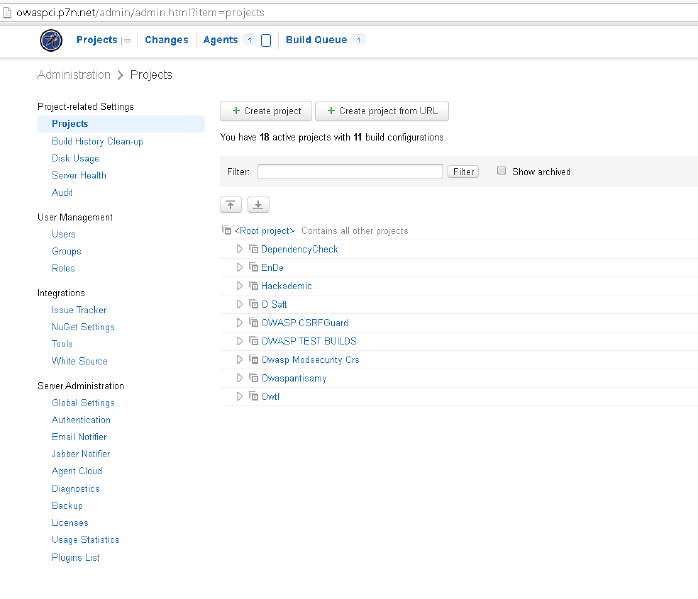
Task: Expand the OWASP CSRFGuard project node
Action: click(x=240, y=323)
